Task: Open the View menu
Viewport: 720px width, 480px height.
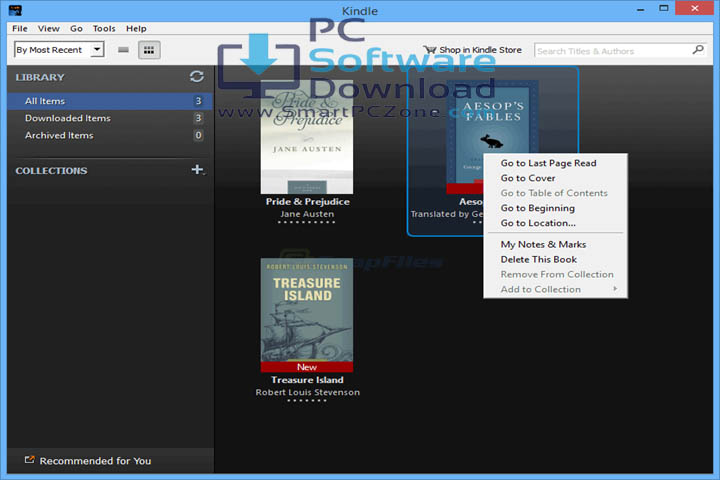Action: [x=49, y=28]
